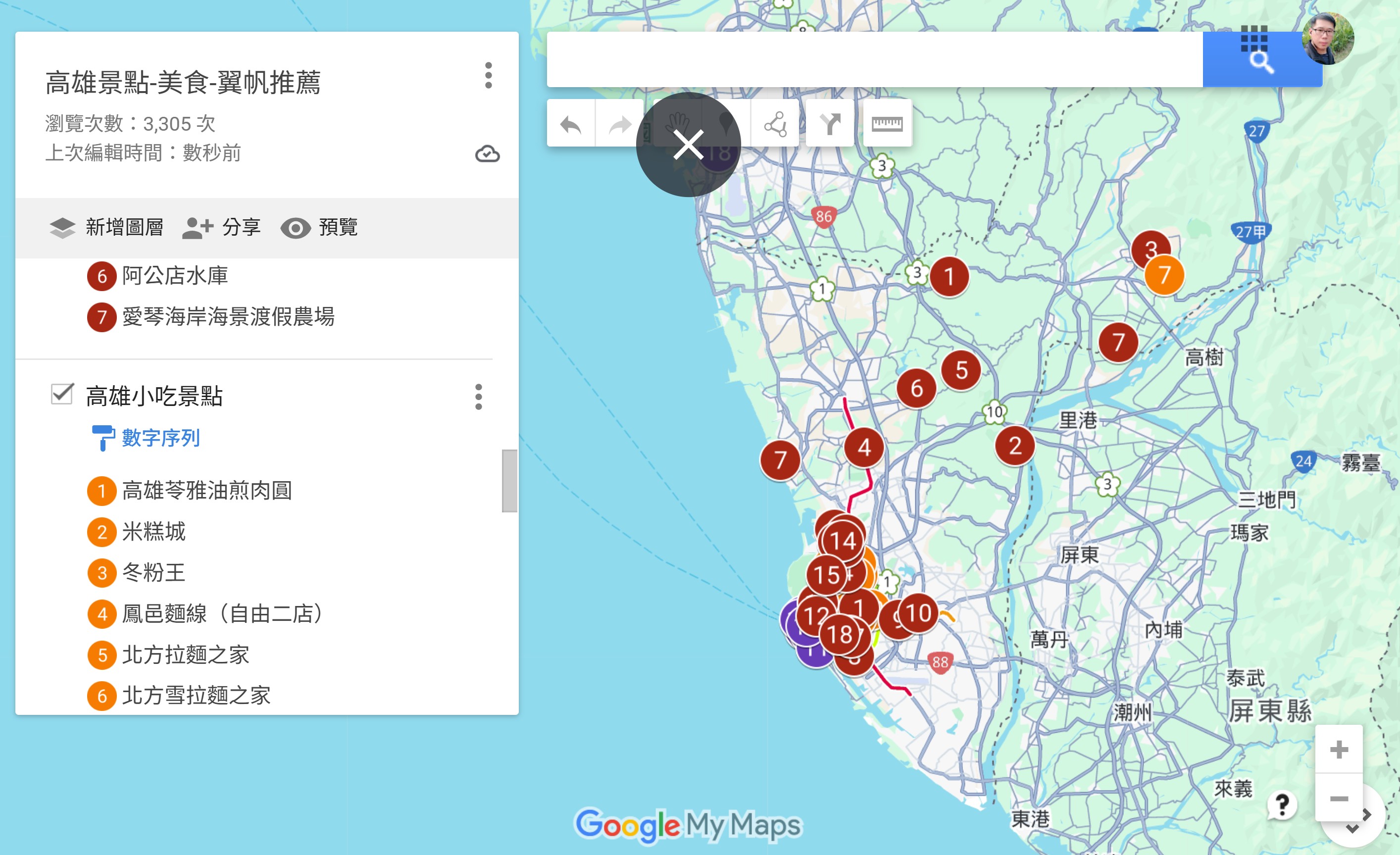Image resolution: width=1400 pixels, height=855 pixels.
Task: Open 高雄小吃景點 layer options menu
Action: coord(478,397)
